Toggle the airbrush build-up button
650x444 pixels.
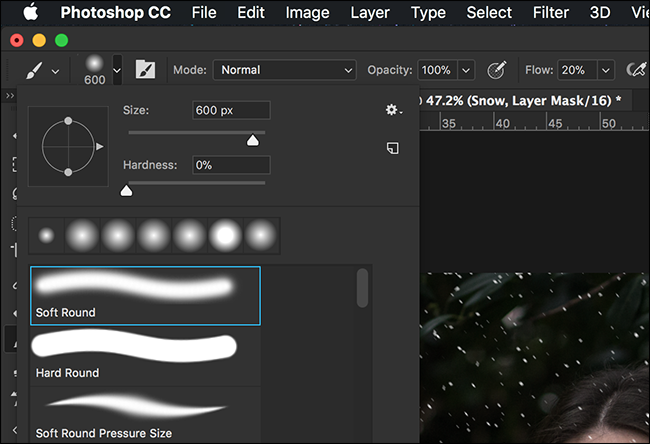pyautogui.click(x=637, y=70)
